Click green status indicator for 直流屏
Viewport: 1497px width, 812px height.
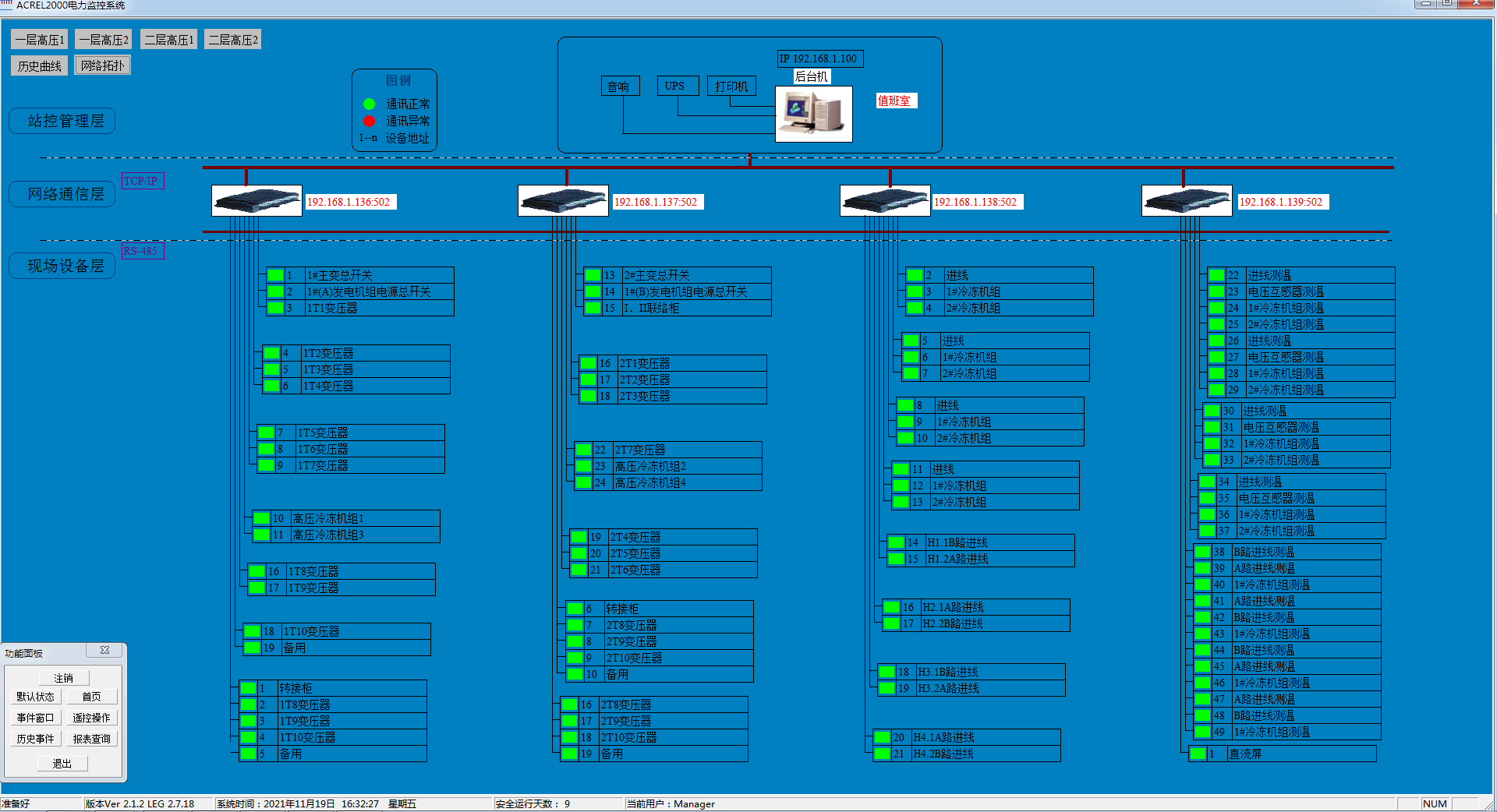[1198, 754]
